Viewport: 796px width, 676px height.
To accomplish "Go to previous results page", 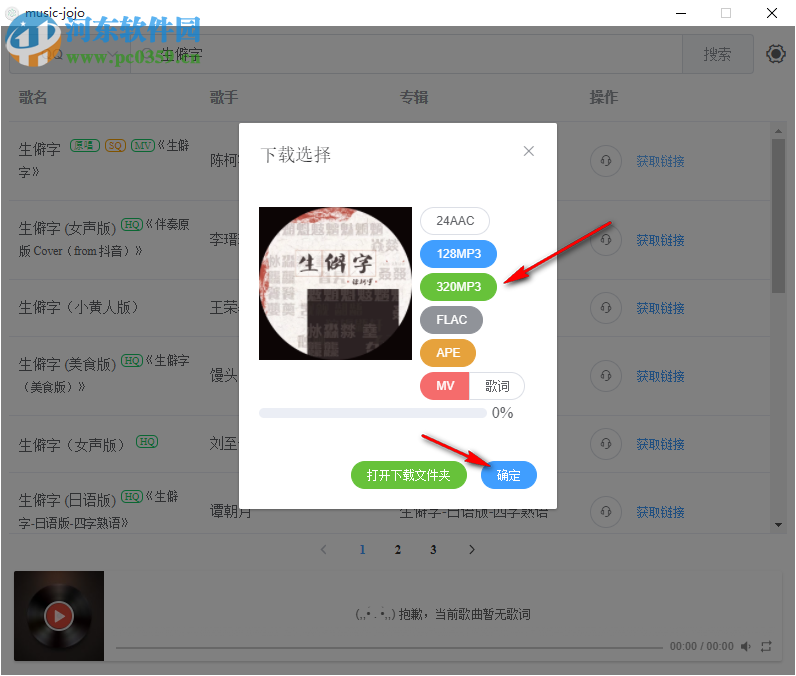I will click(x=324, y=549).
